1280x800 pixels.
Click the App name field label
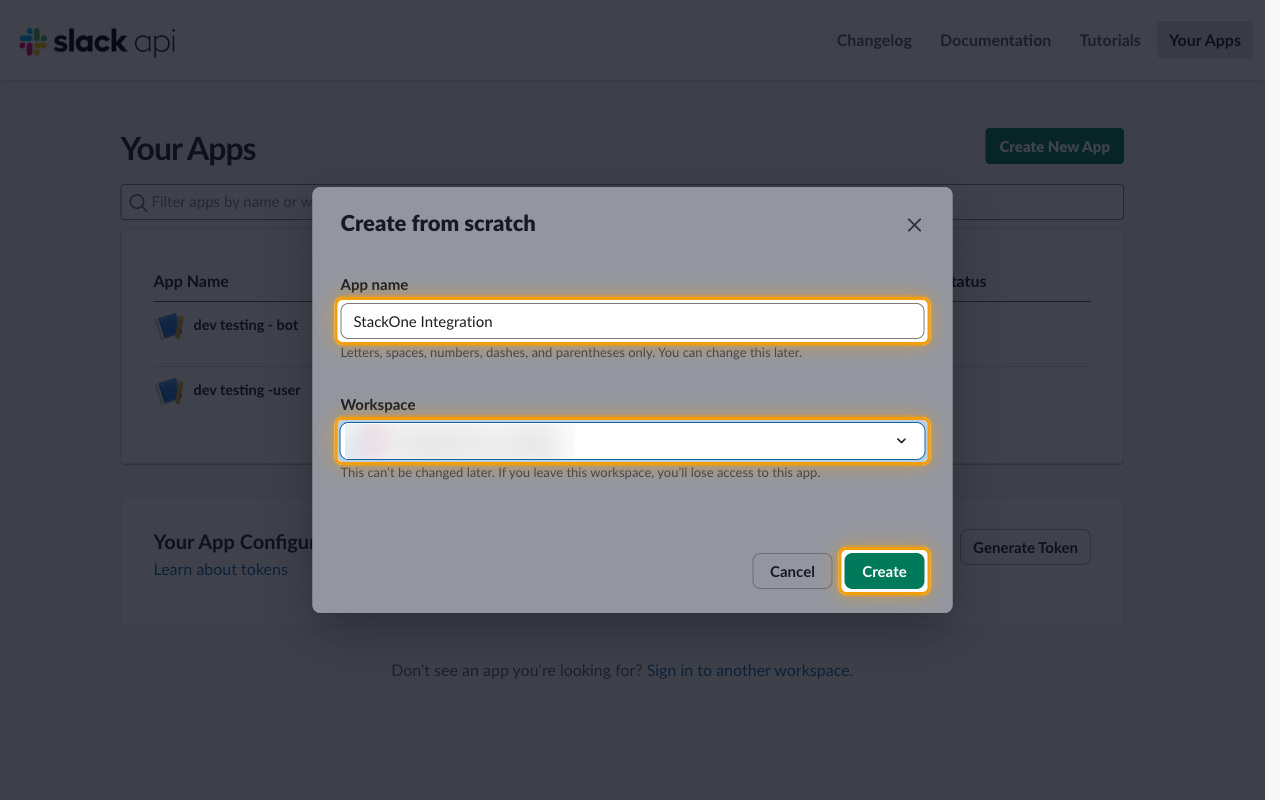[x=374, y=284]
